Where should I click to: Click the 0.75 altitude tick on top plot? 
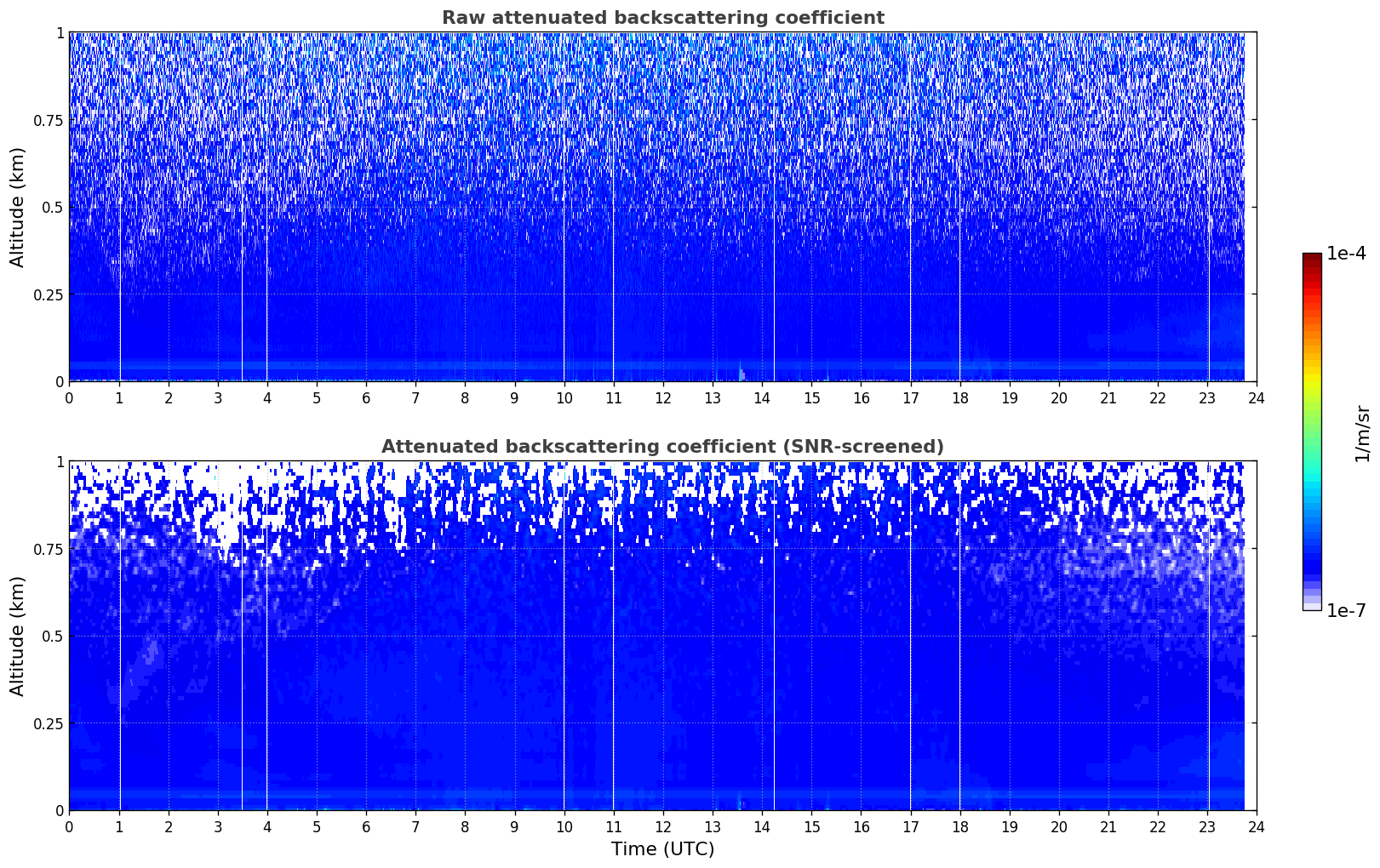[49, 120]
